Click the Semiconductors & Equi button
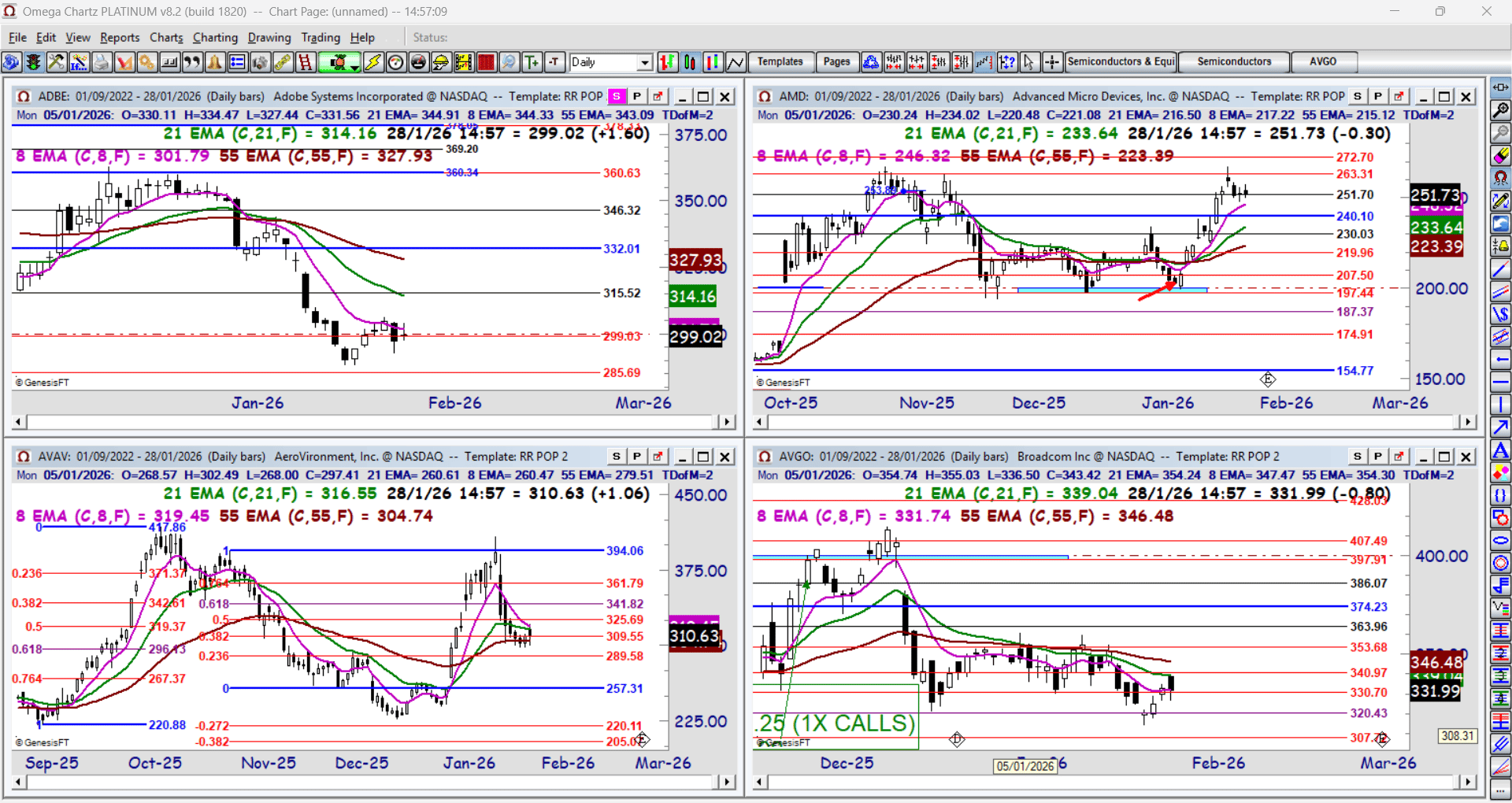Viewport: 1512px width, 803px height. [1121, 61]
